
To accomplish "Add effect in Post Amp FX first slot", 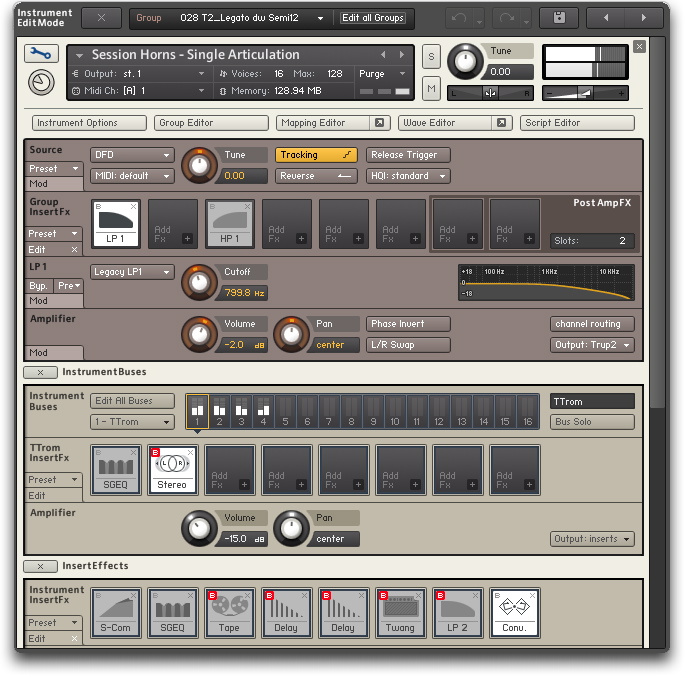I will (458, 224).
